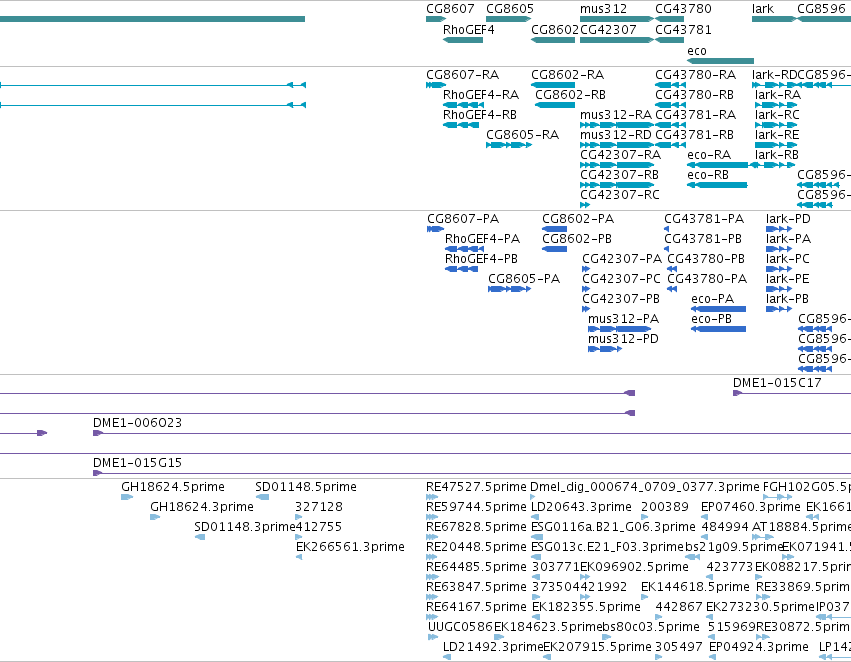Select the DME1-006O23 feature

[x=472, y=433]
